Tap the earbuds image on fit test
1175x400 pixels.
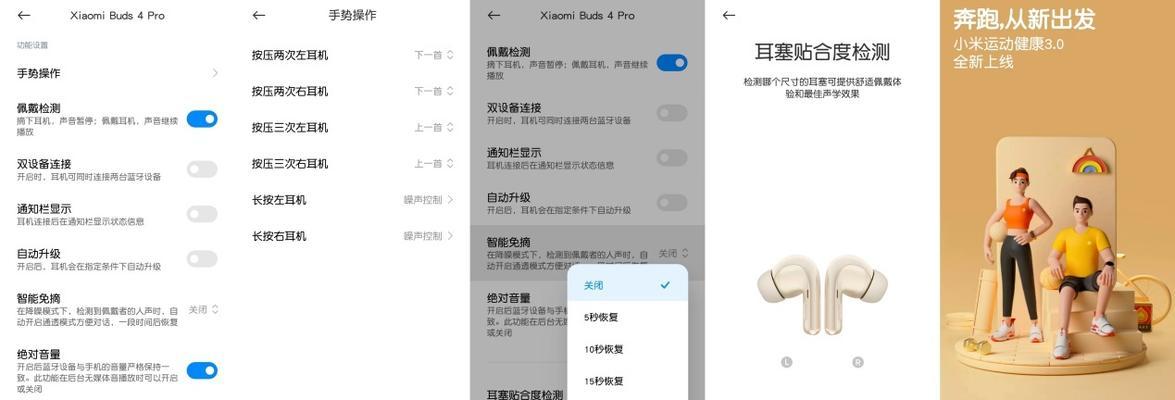(822, 293)
